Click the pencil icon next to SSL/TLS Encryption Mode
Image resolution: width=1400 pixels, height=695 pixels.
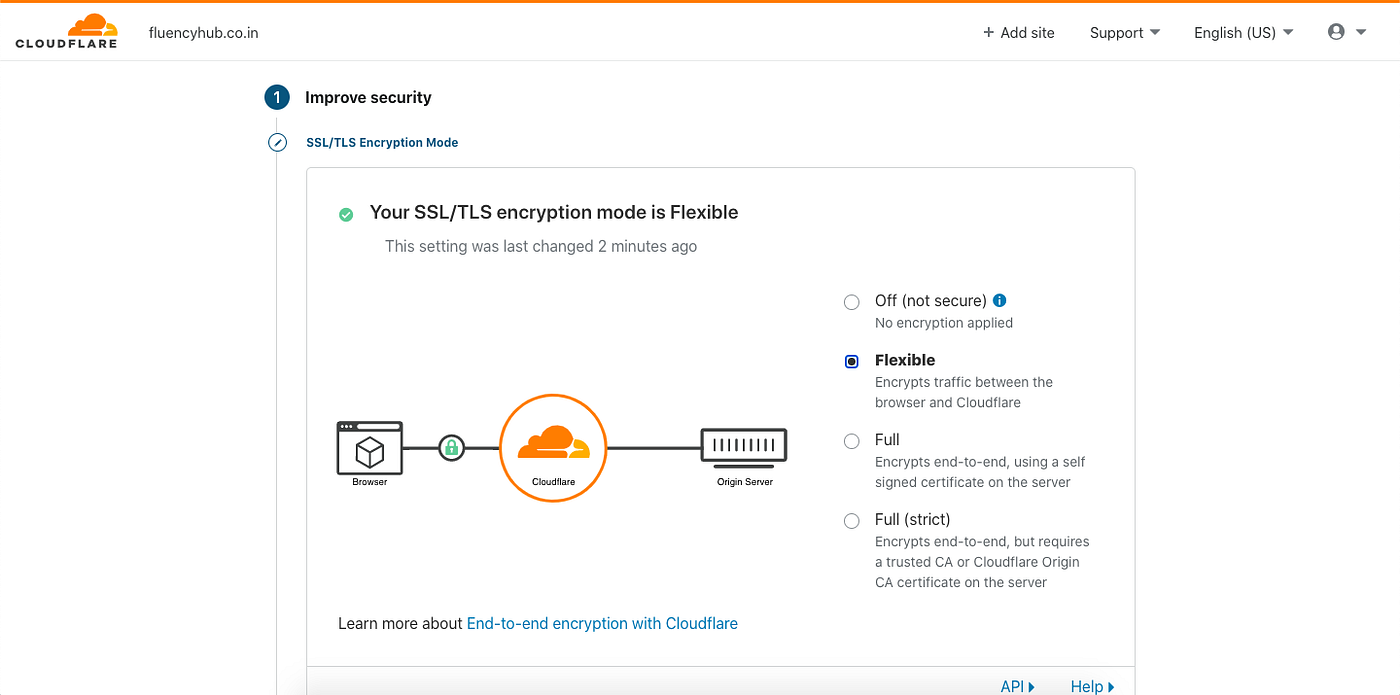pos(277,142)
